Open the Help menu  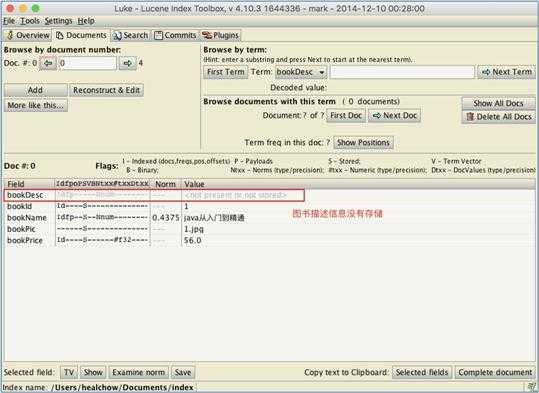(86, 21)
